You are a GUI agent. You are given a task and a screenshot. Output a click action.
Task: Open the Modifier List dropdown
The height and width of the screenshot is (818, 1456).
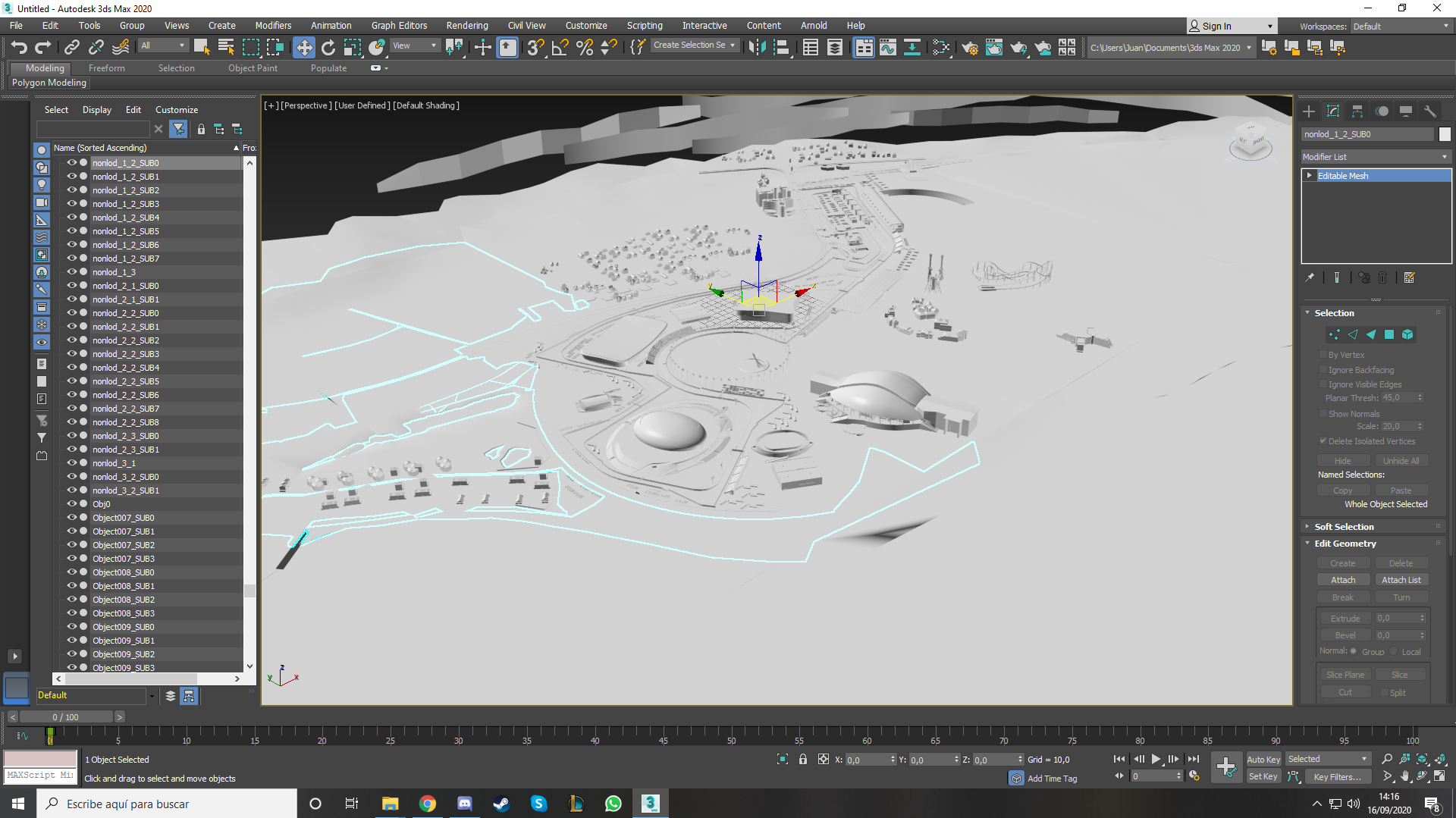[x=1376, y=157]
